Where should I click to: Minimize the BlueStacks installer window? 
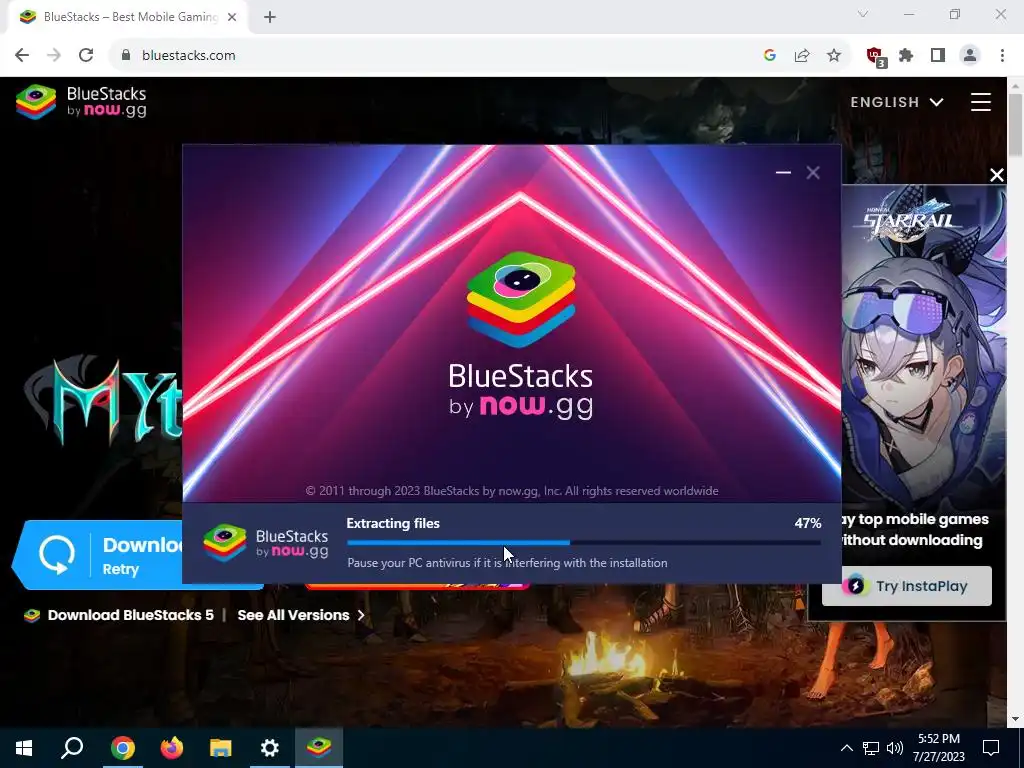[783, 172]
